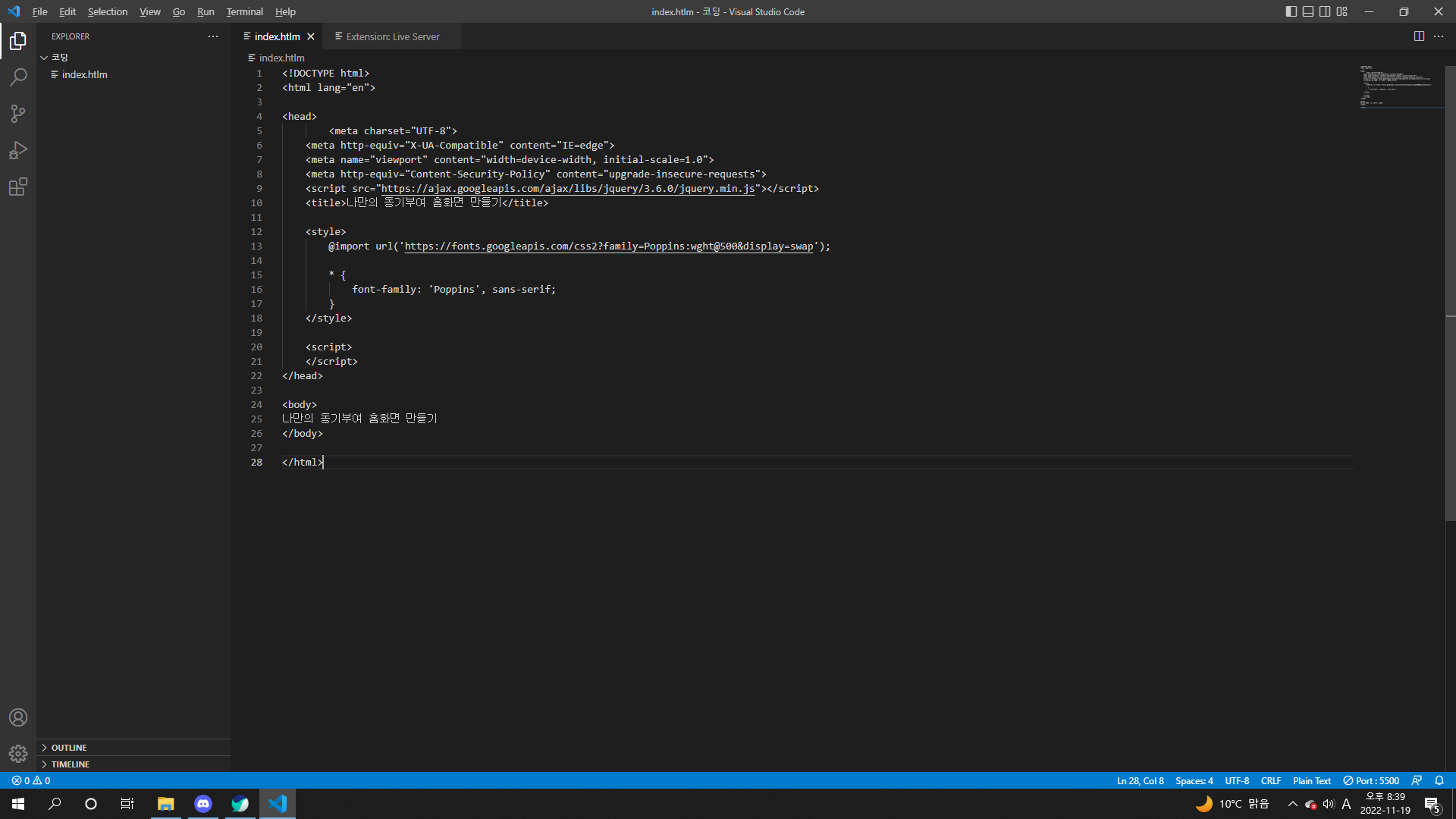
Task: Click the opening body tag text
Action: click(x=300, y=405)
